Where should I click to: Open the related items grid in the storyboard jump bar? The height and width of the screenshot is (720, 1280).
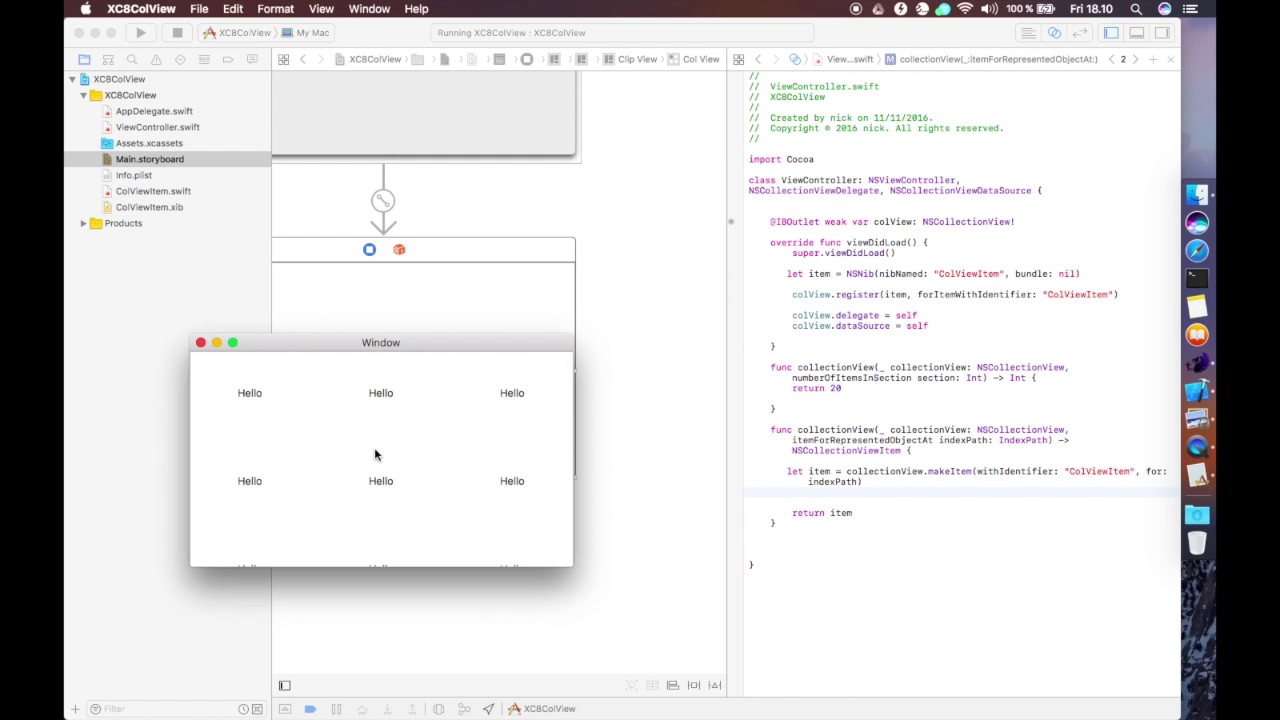(x=283, y=59)
